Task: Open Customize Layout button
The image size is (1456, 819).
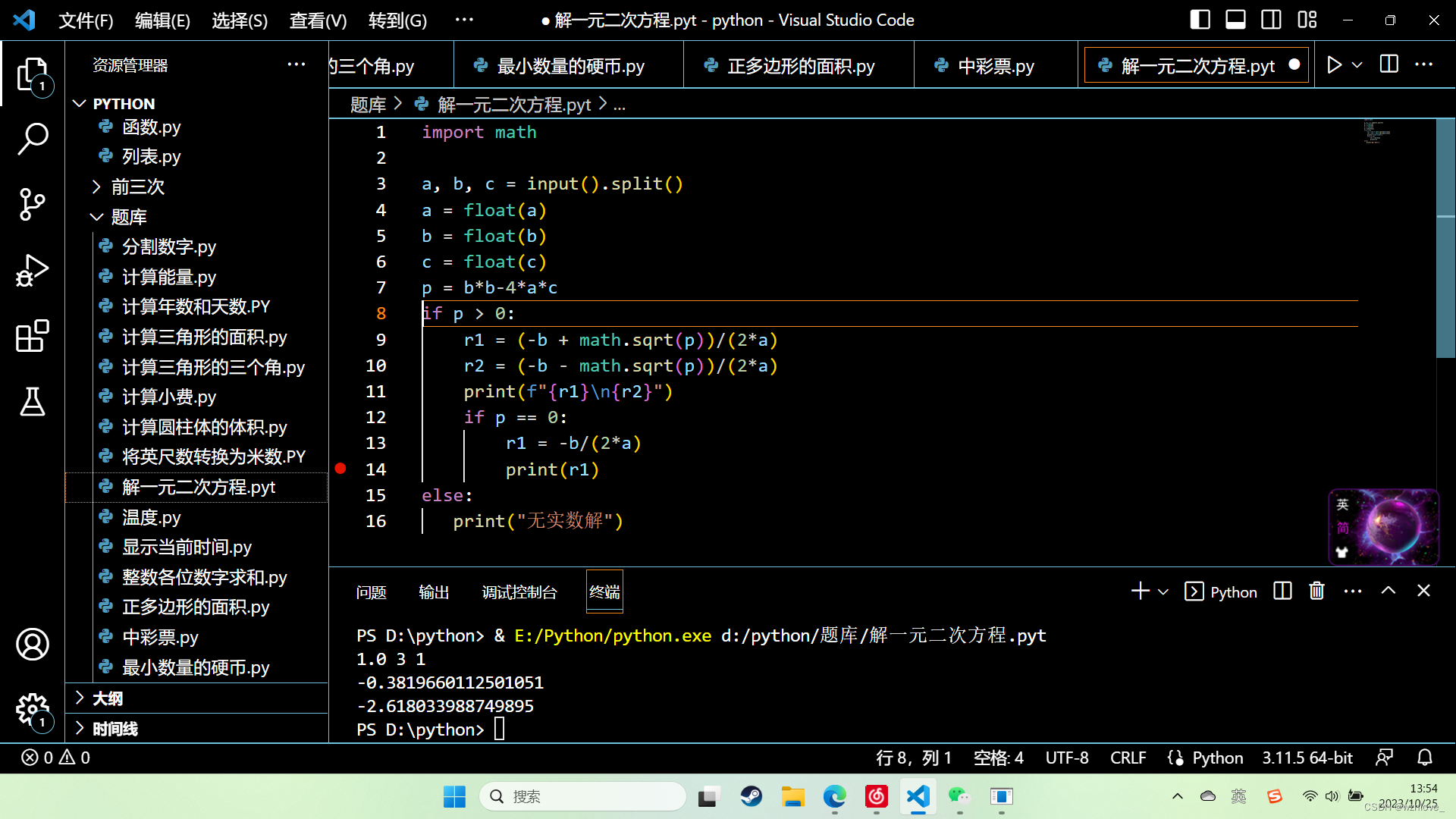Action: pyautogui.click(x=1307, y=20)
